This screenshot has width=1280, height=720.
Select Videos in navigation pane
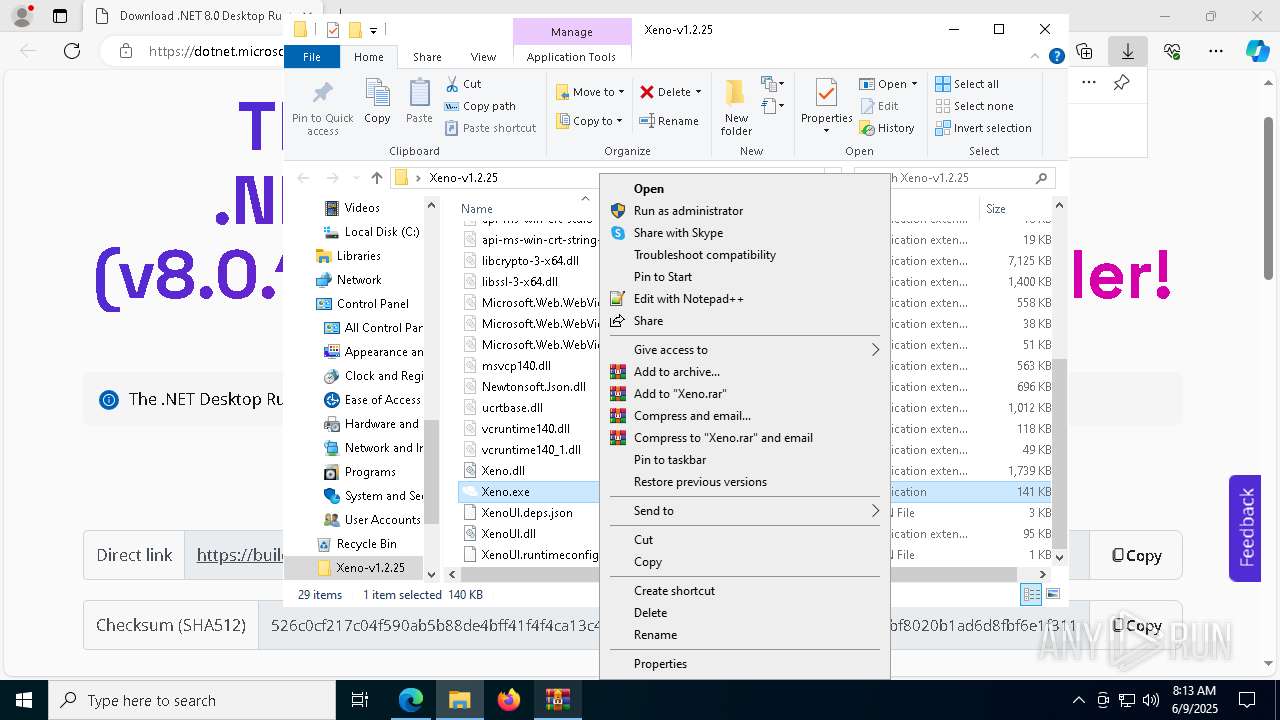point(362,208)
